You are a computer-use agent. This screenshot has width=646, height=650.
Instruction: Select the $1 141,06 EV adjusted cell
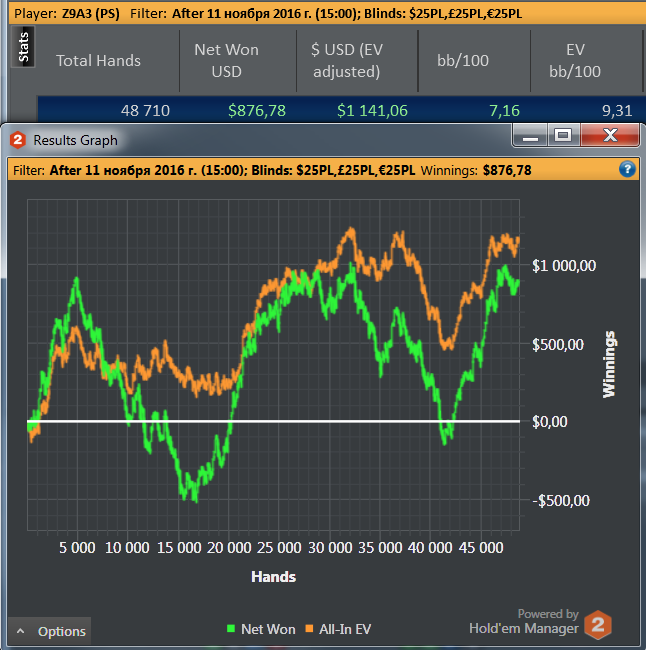[372, 111]
